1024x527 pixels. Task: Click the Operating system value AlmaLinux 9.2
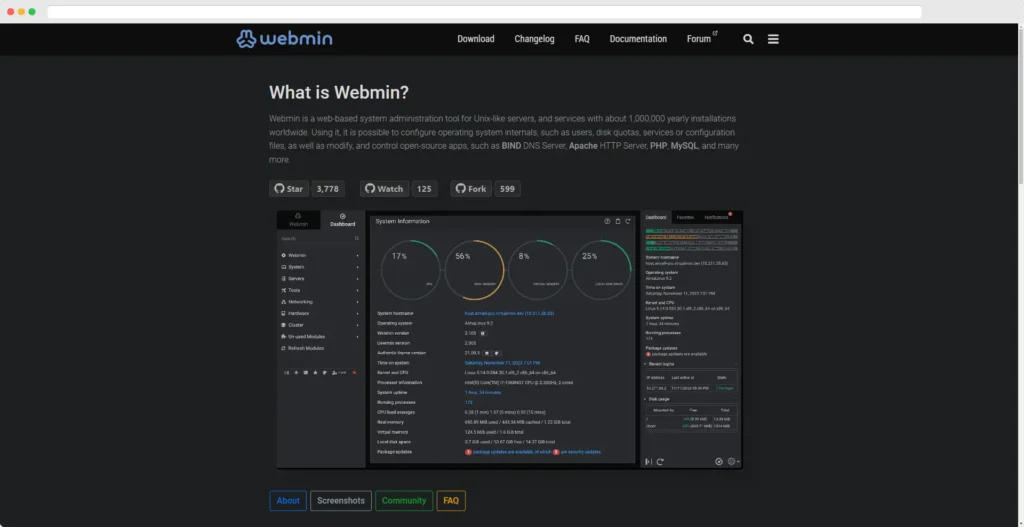479,323
